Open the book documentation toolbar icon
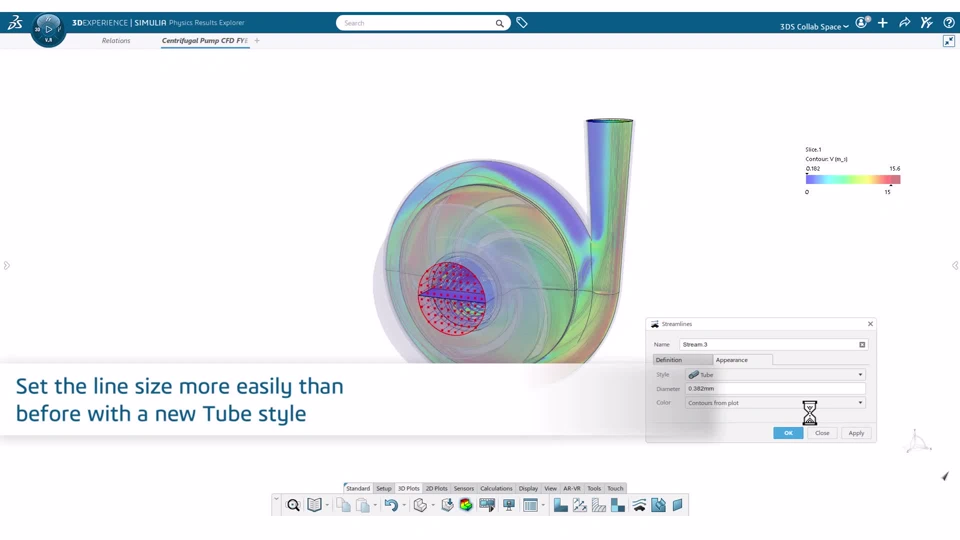 click(314, 505)
